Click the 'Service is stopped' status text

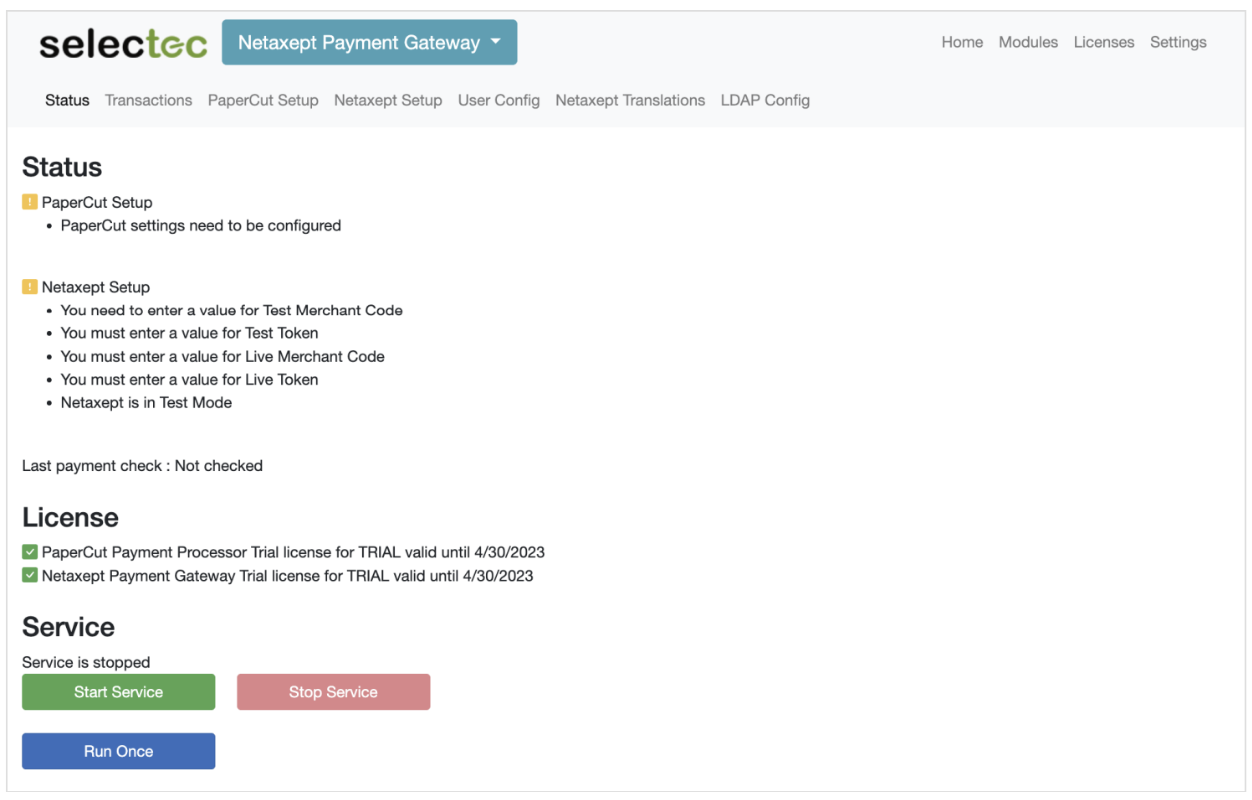86,662
